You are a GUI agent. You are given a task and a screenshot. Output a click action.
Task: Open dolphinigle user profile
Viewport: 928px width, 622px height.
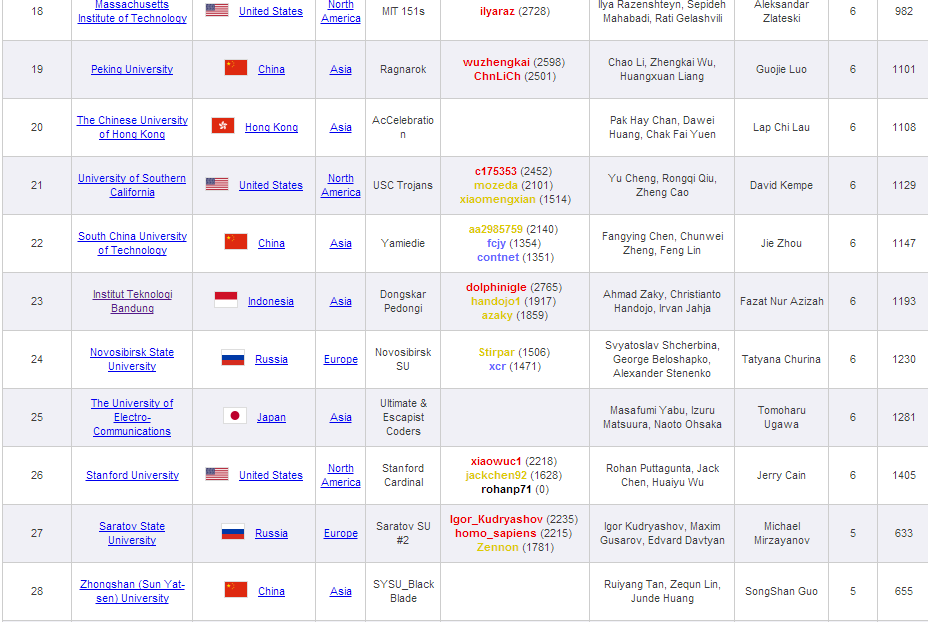(x=496, y=287)
